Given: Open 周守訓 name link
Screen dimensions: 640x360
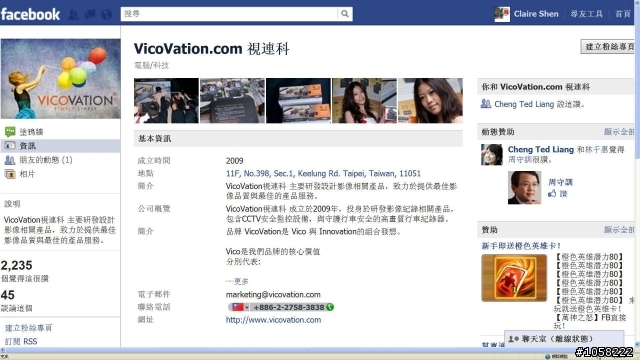Looking at the screenshot, I should point(560,182).
